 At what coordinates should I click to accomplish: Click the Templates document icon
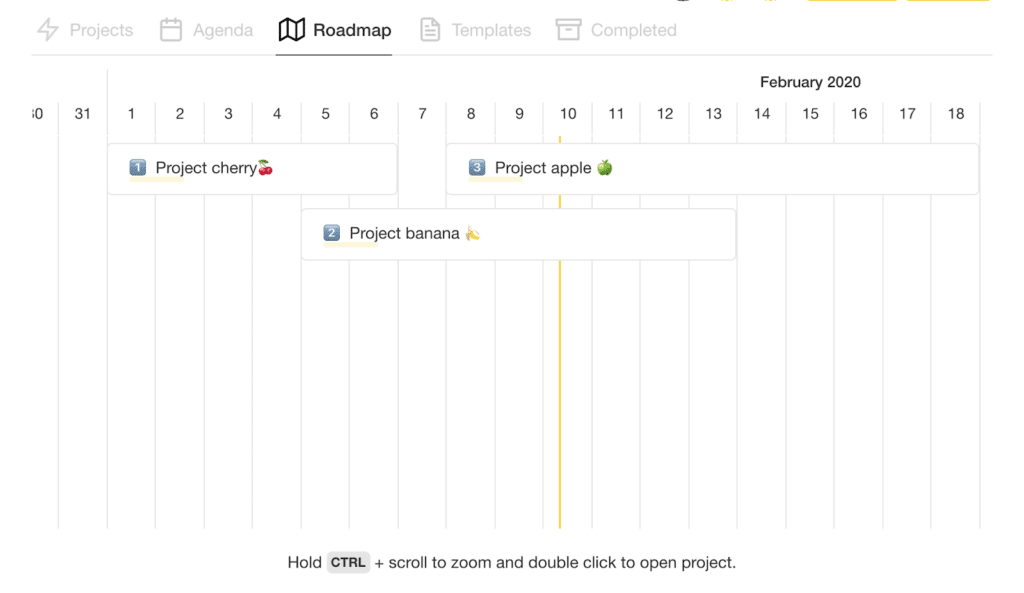(x=430, y=30)
